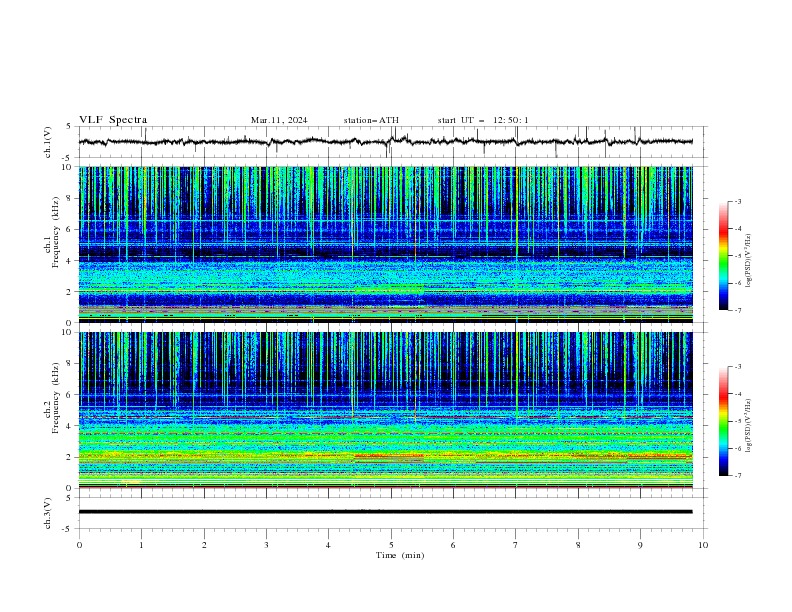Click the time axis tick label '10'
This screenshot has height=612, width=792.
coord(703,545)
